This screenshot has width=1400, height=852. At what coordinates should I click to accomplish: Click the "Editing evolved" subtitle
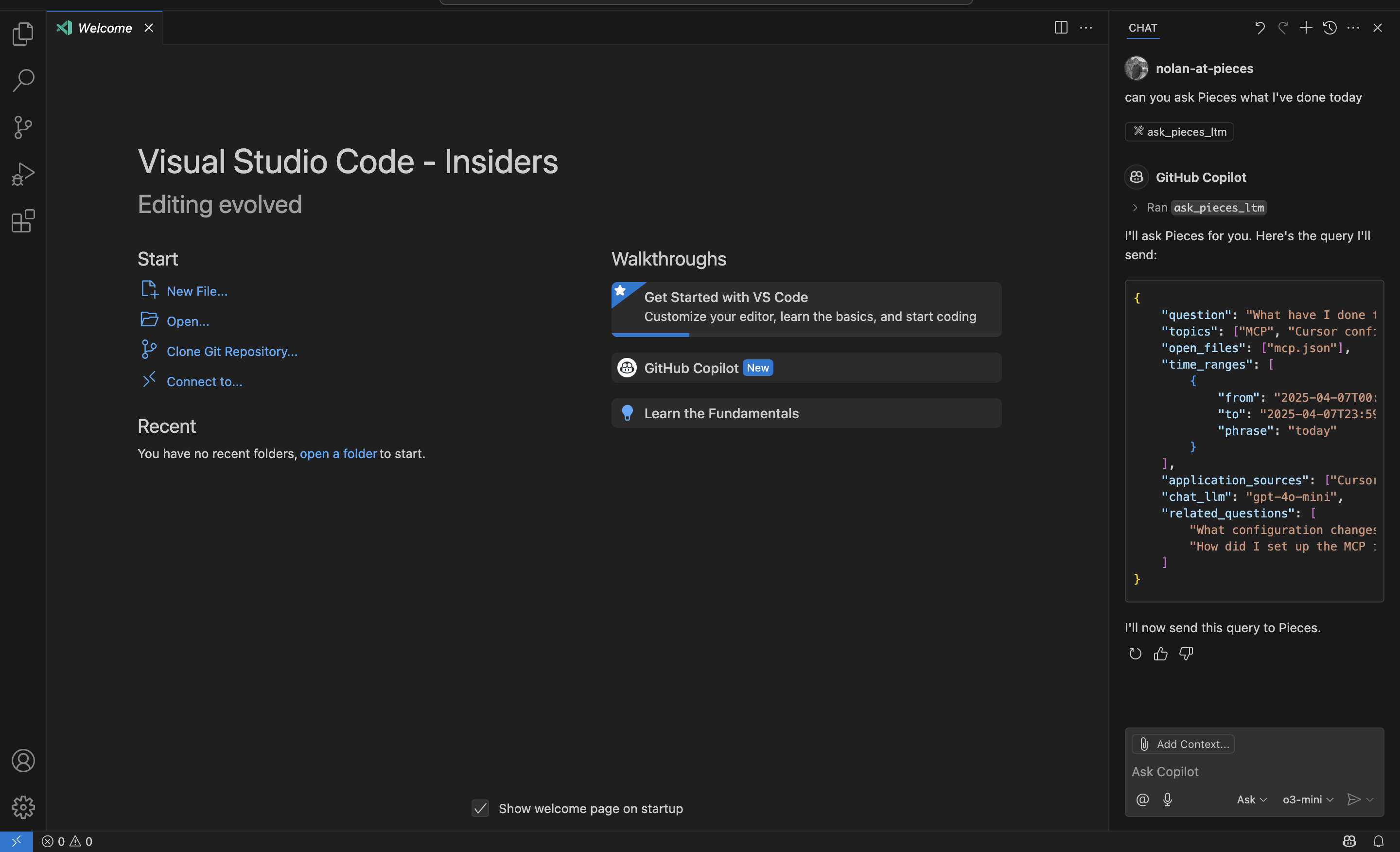point(219,205)
